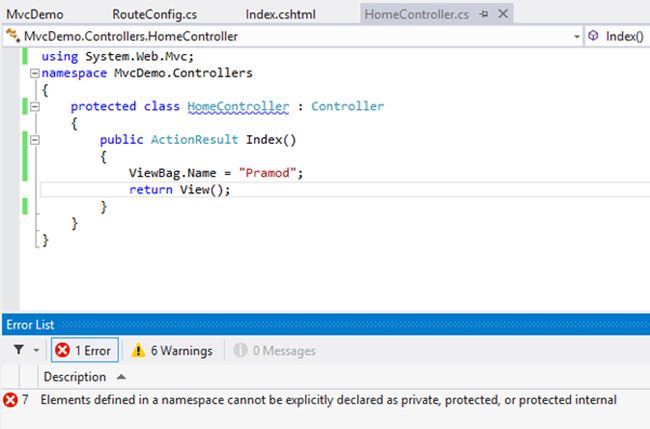Image resolution: width=650 pixels, height=429 pixels.
Task: Collapse the Index() method block
Action: pyautogui.click(x=35, y=140)
